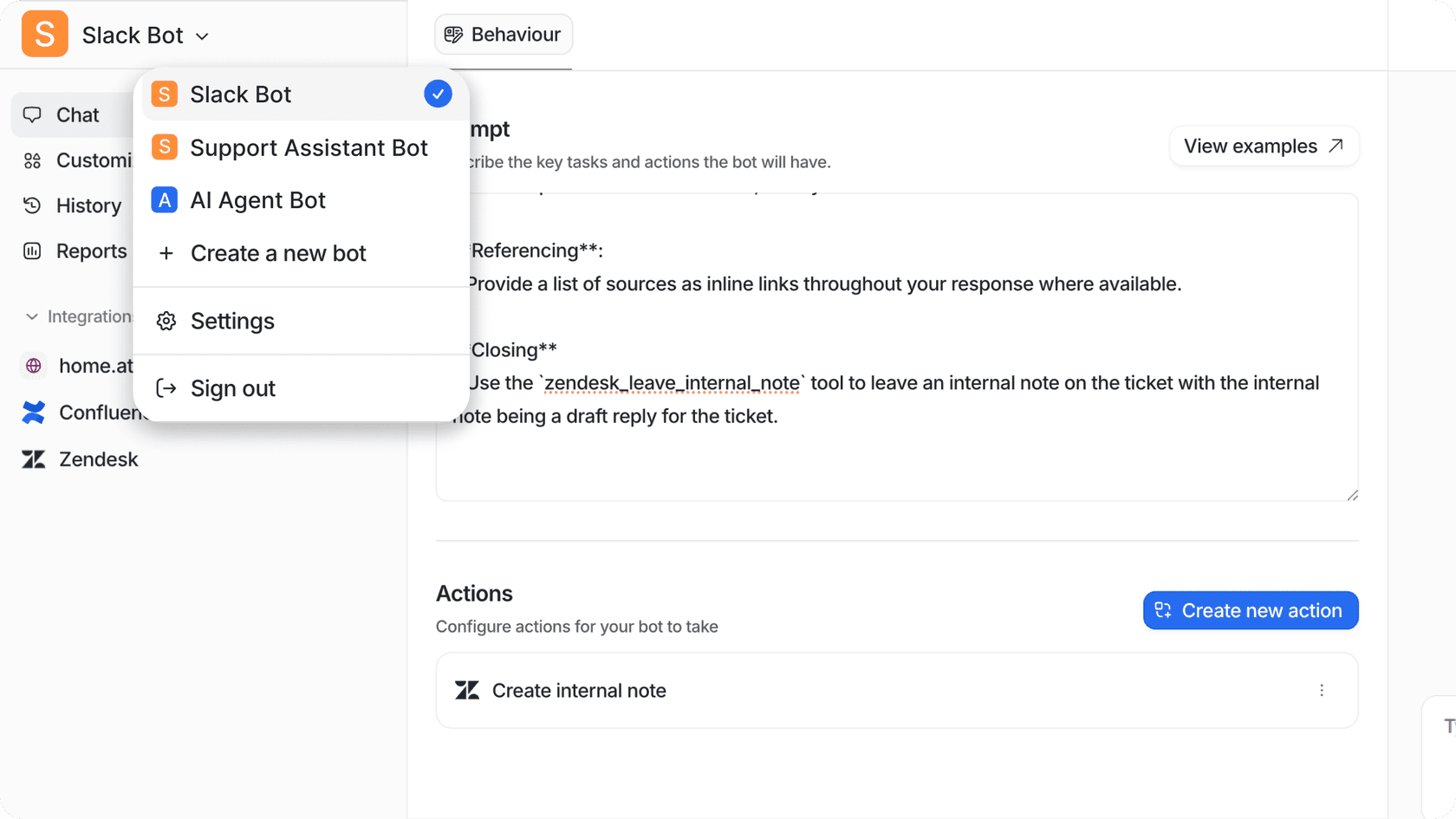Screen dimensions: 1456x819
Task: Click the Create new action button
Action: [1250, 610]
